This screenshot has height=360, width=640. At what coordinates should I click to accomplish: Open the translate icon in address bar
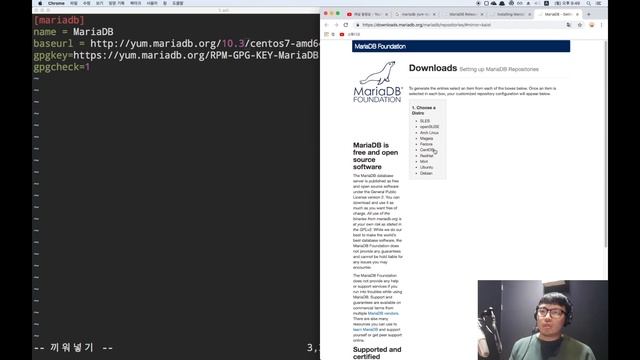(x=569, y=25)
